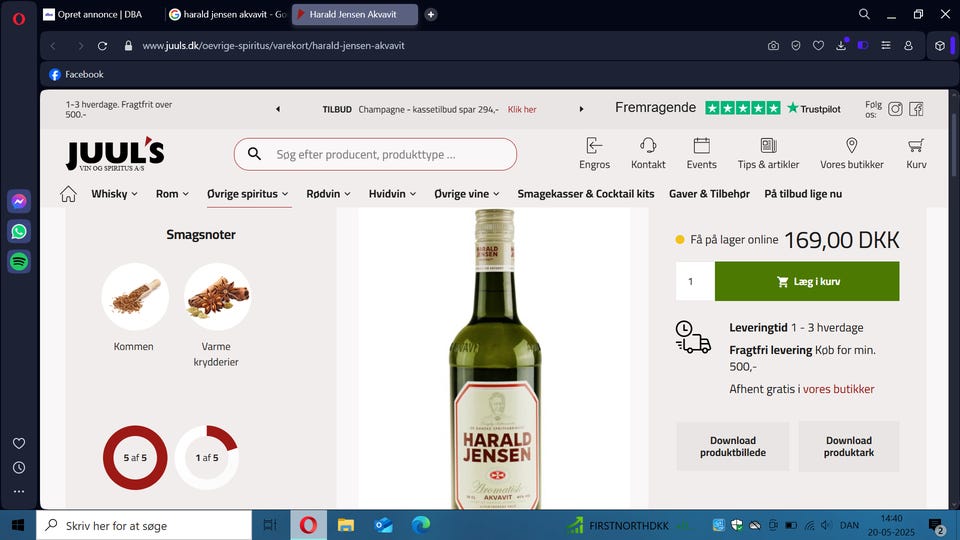Viewport: 960px width, 540px height.
Task: Click the 5 af 5 rating ring
Action: [x=135, y=457]
